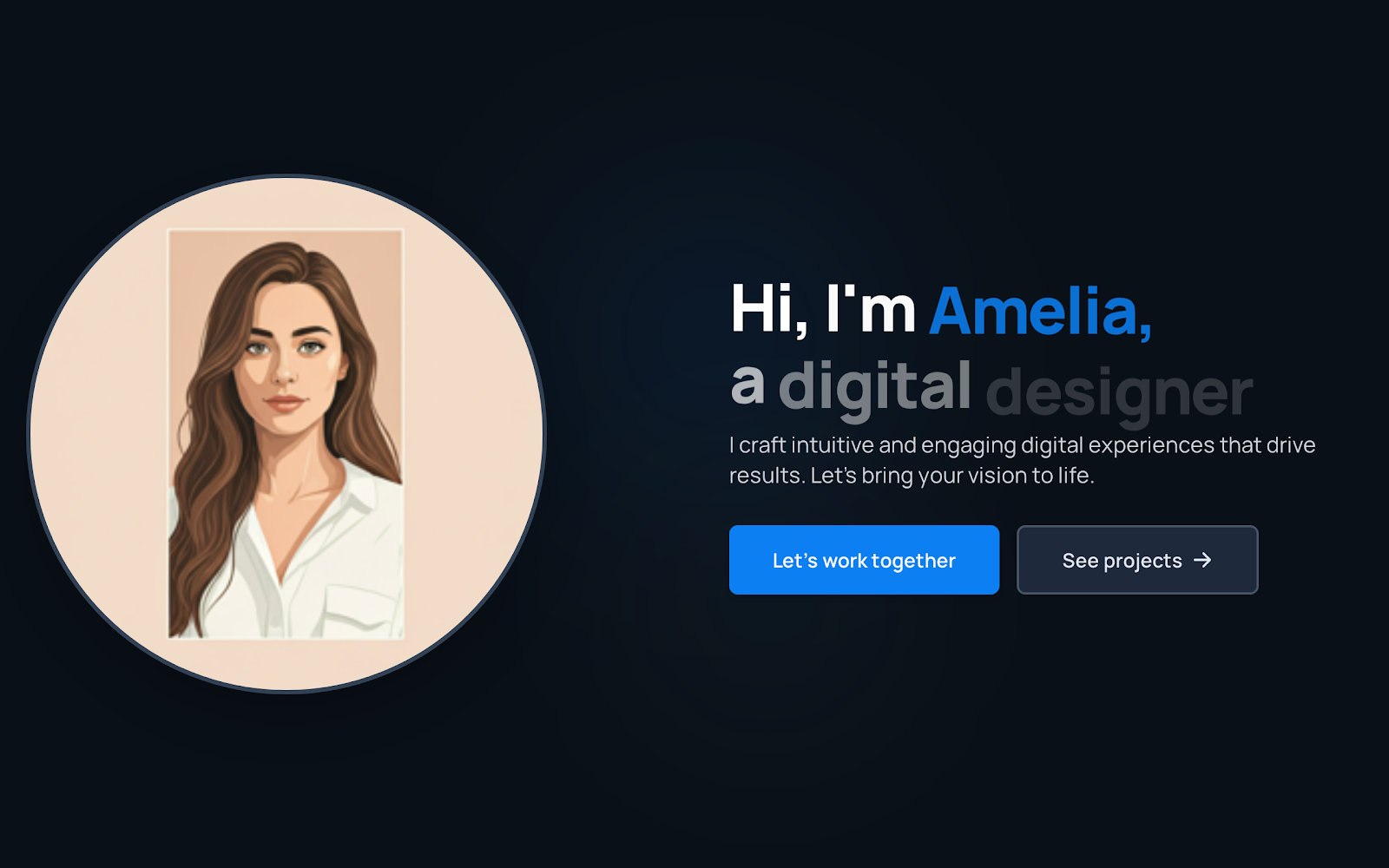The image size is (1389, 868).
Task: Click "that drive" at the end of the first line
Action: point(1267,445)
